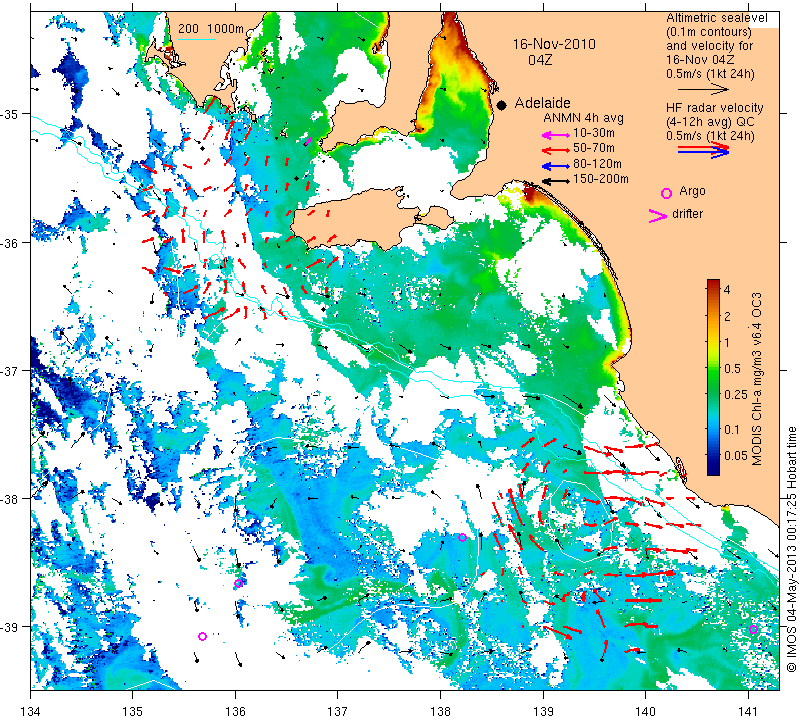Image resolution: width=800 pixels, height=720 pixels.
Task: Click the latitude axis label -37
Action: point(10,370)
